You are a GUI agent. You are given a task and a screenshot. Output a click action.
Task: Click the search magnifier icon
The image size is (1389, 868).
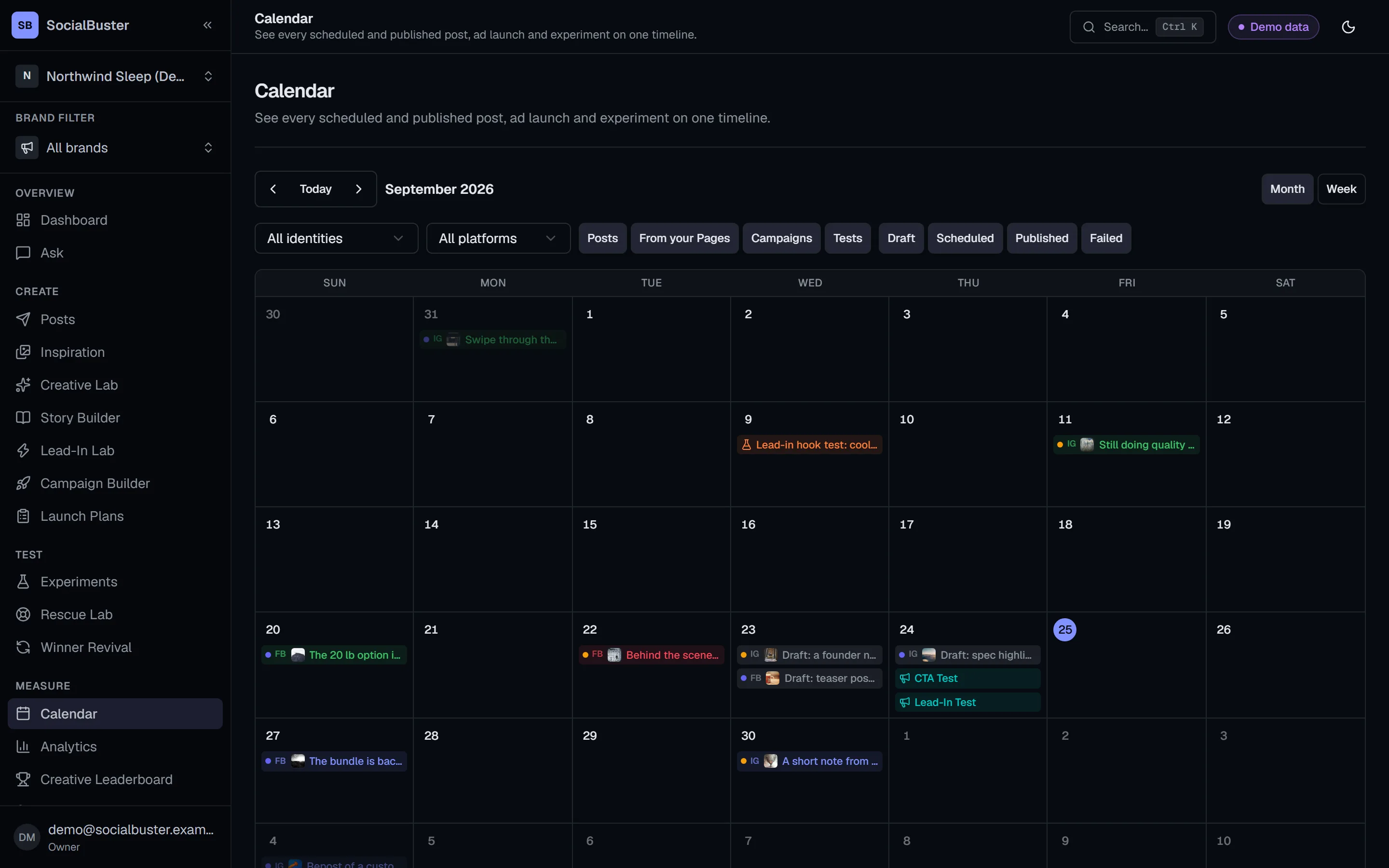[1088, 27]
